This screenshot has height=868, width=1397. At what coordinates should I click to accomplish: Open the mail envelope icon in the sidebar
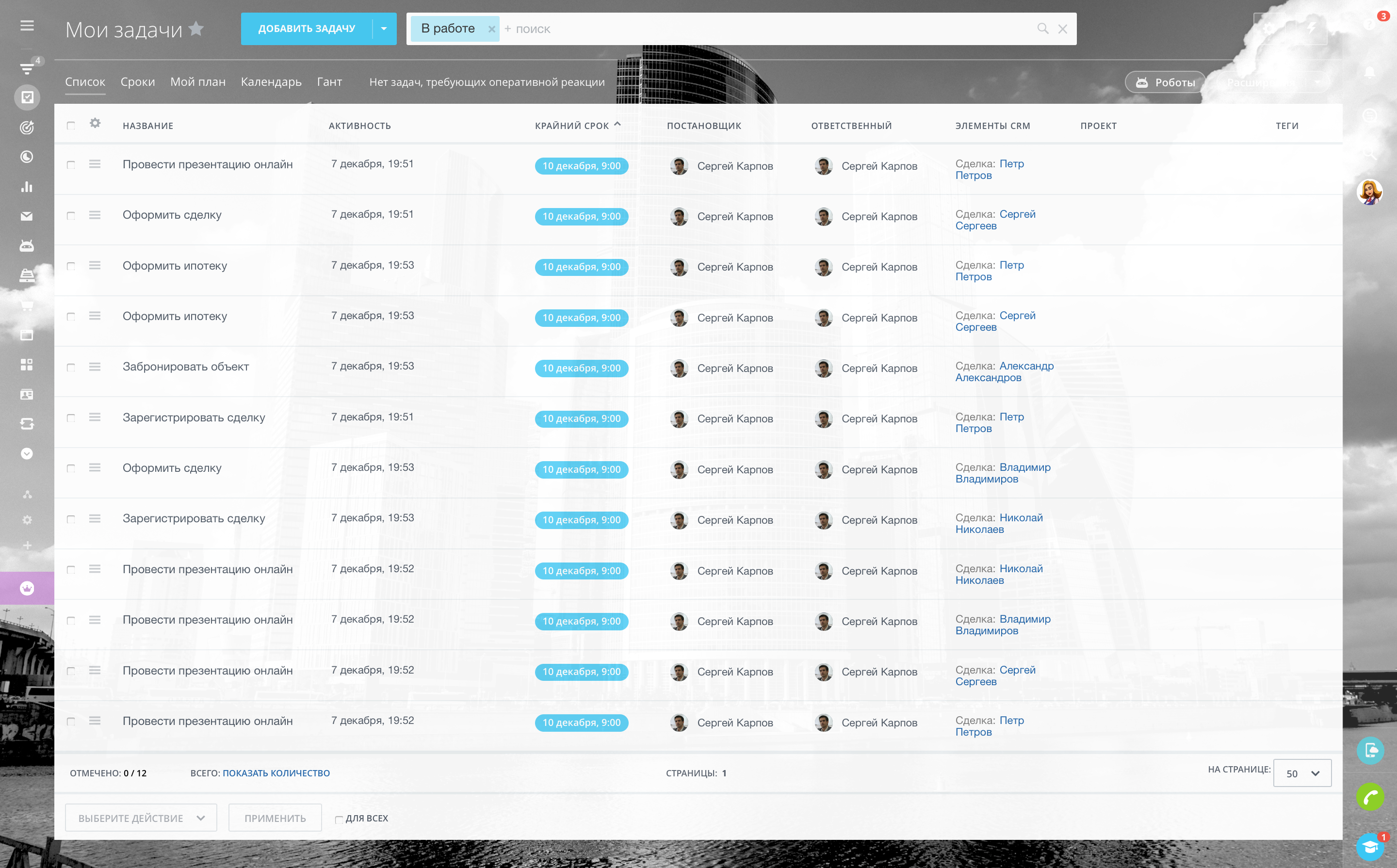coord(27,216)
